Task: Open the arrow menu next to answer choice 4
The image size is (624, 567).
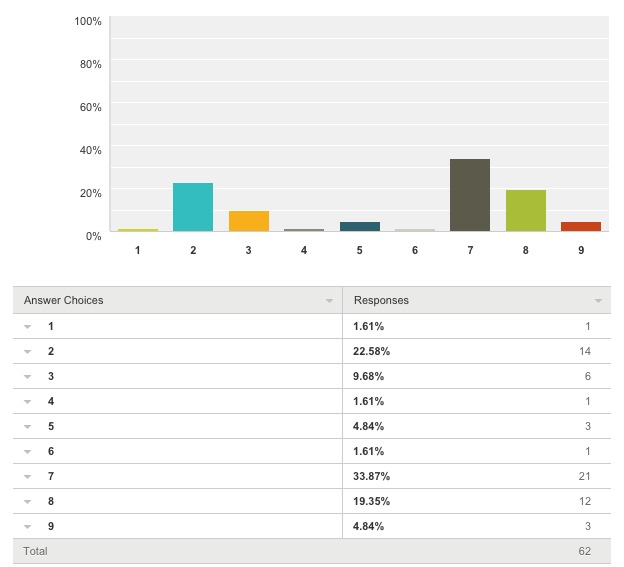Action: pyautogui.click(x=27, y=402)
